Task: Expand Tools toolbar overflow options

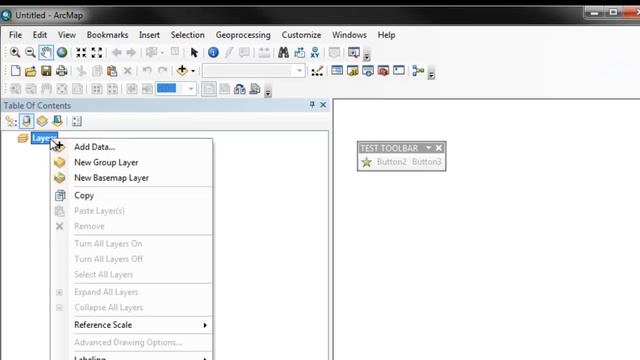Action: coord(367,55)
